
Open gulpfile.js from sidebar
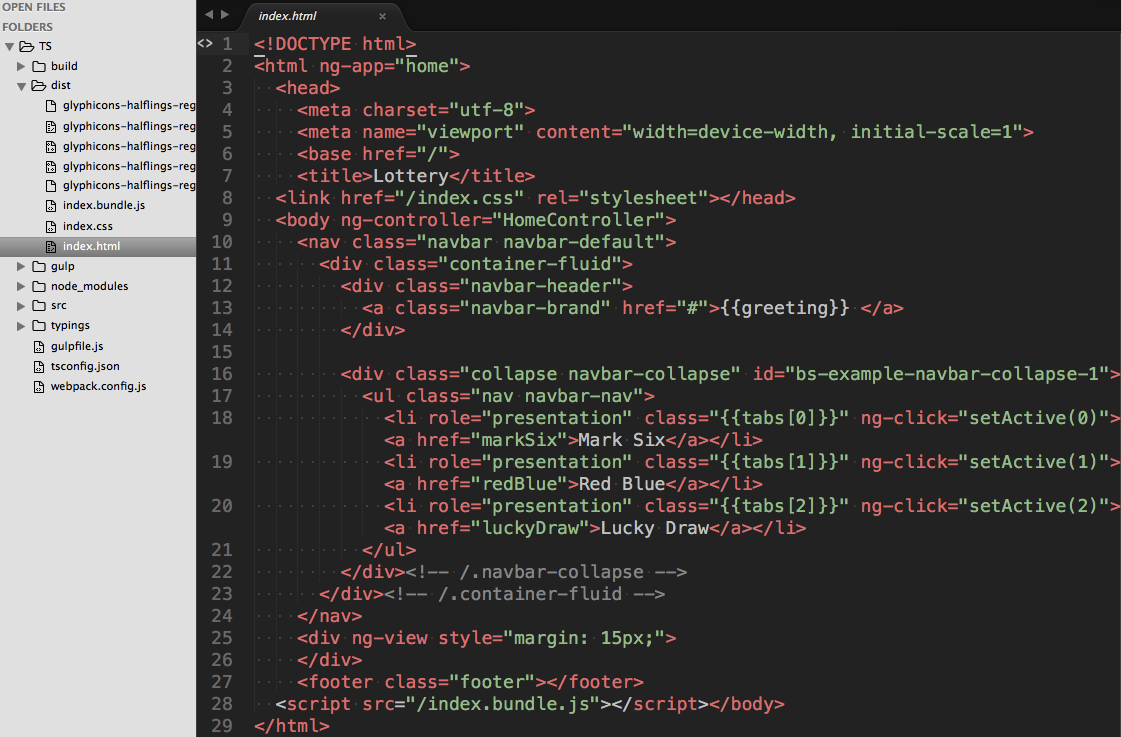point(76,346)
